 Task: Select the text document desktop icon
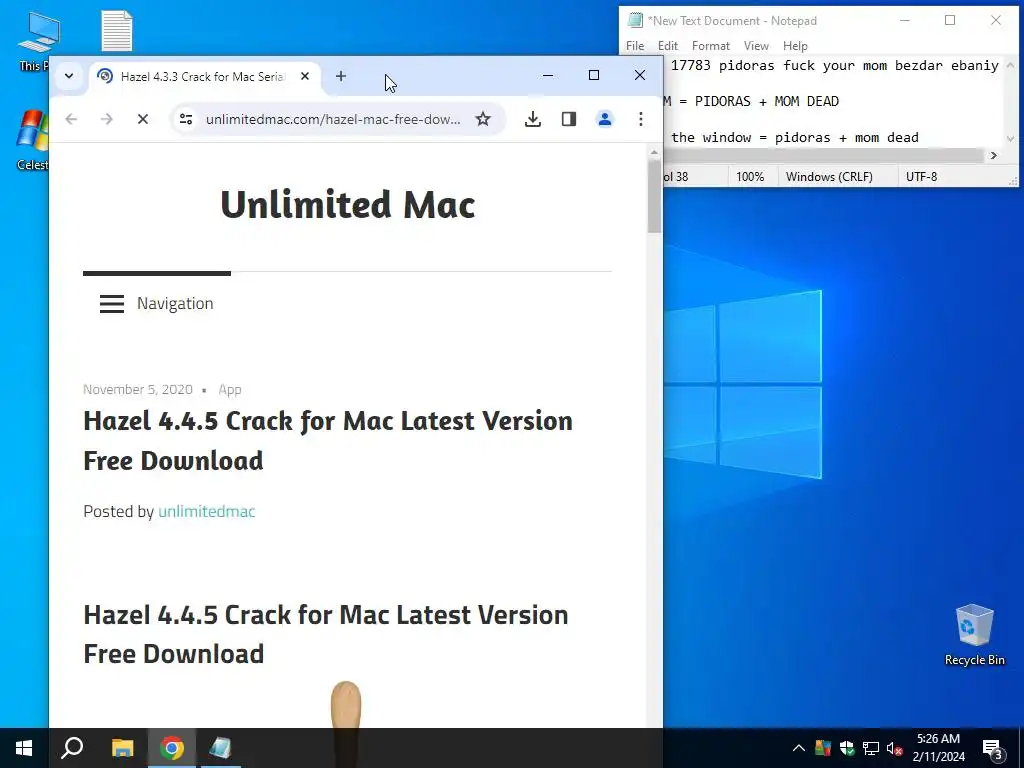[x=118, y=31]
